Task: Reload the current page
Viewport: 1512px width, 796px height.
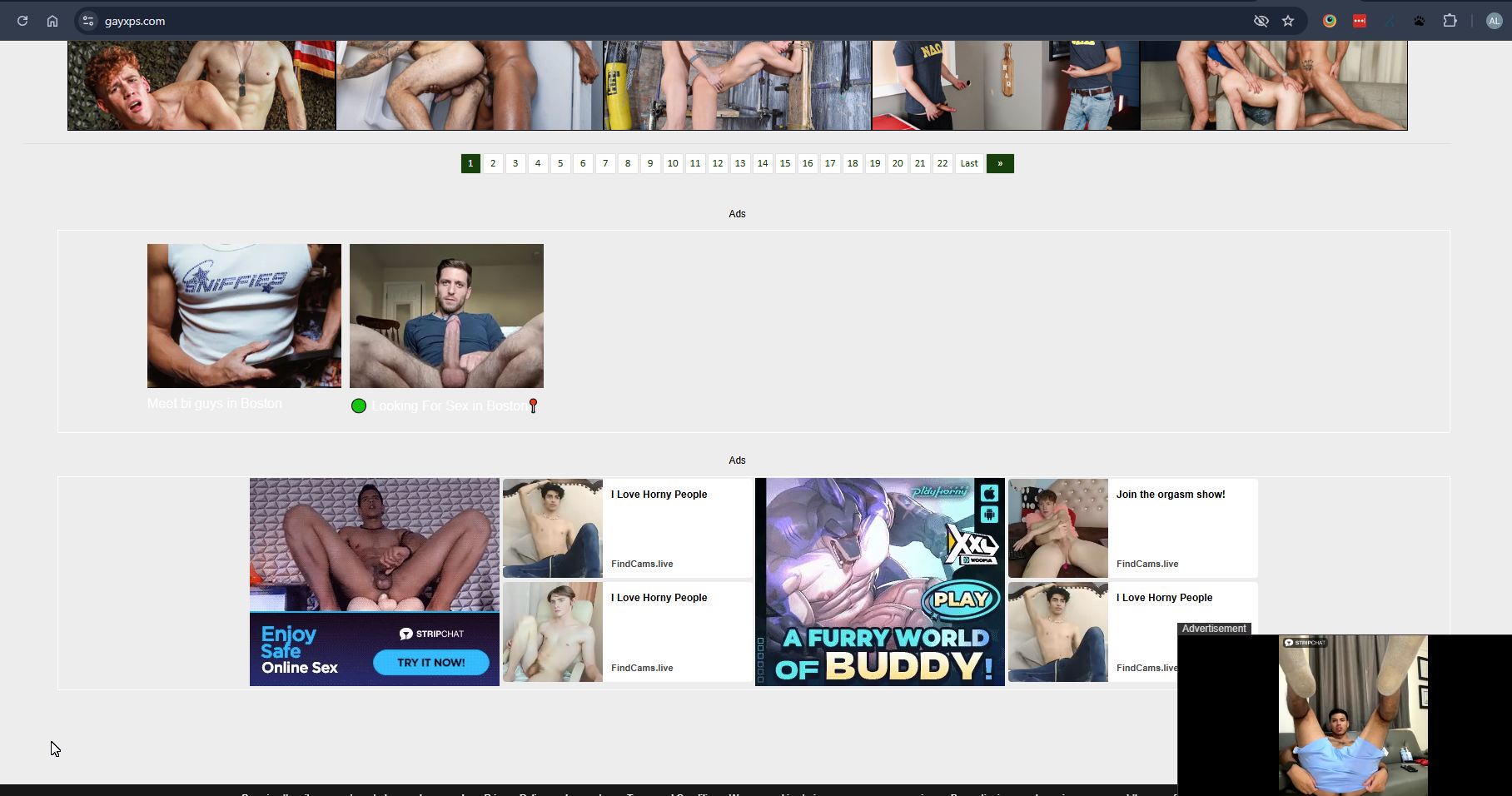Action: click(x=22, y=21)
